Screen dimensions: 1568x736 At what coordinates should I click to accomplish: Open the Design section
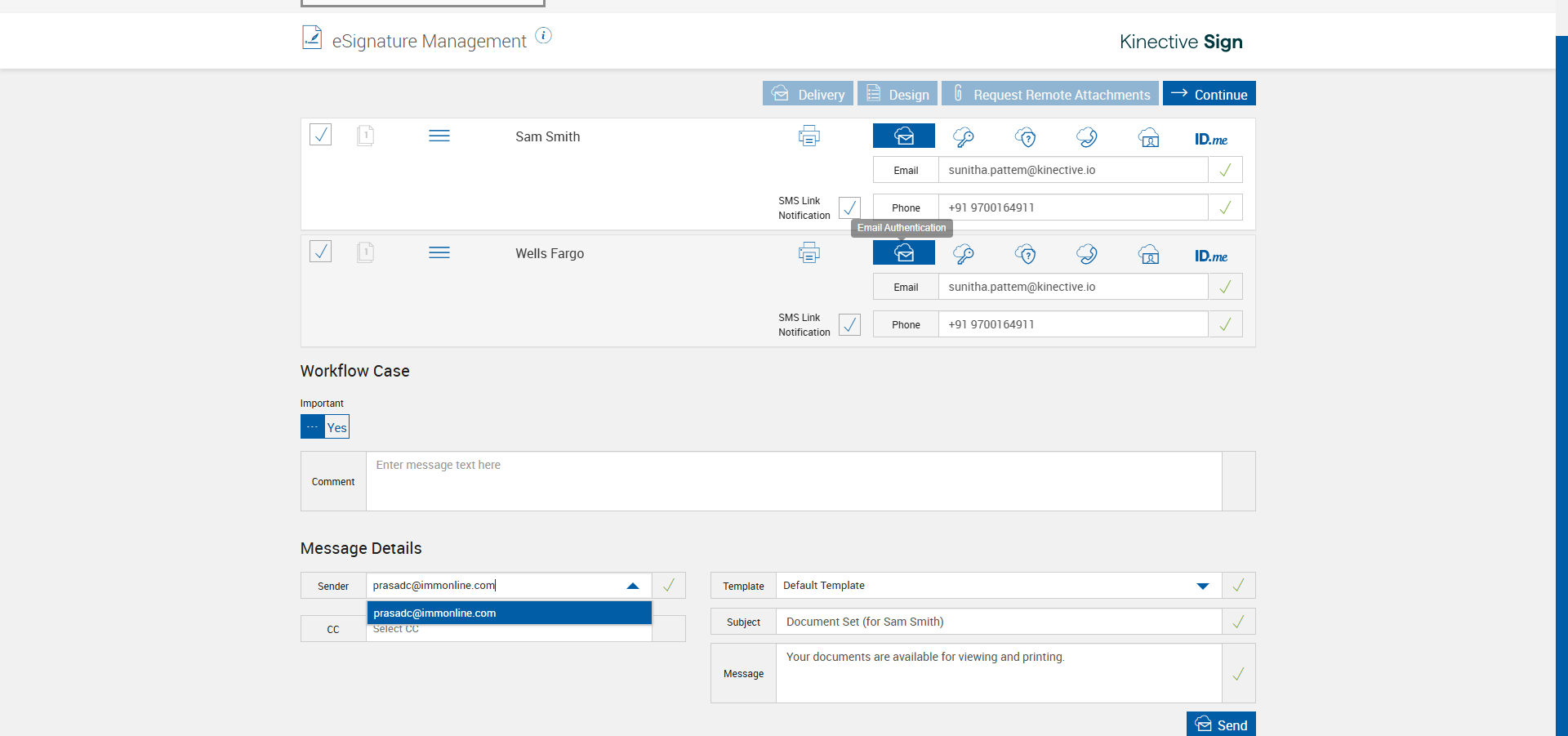898,94
